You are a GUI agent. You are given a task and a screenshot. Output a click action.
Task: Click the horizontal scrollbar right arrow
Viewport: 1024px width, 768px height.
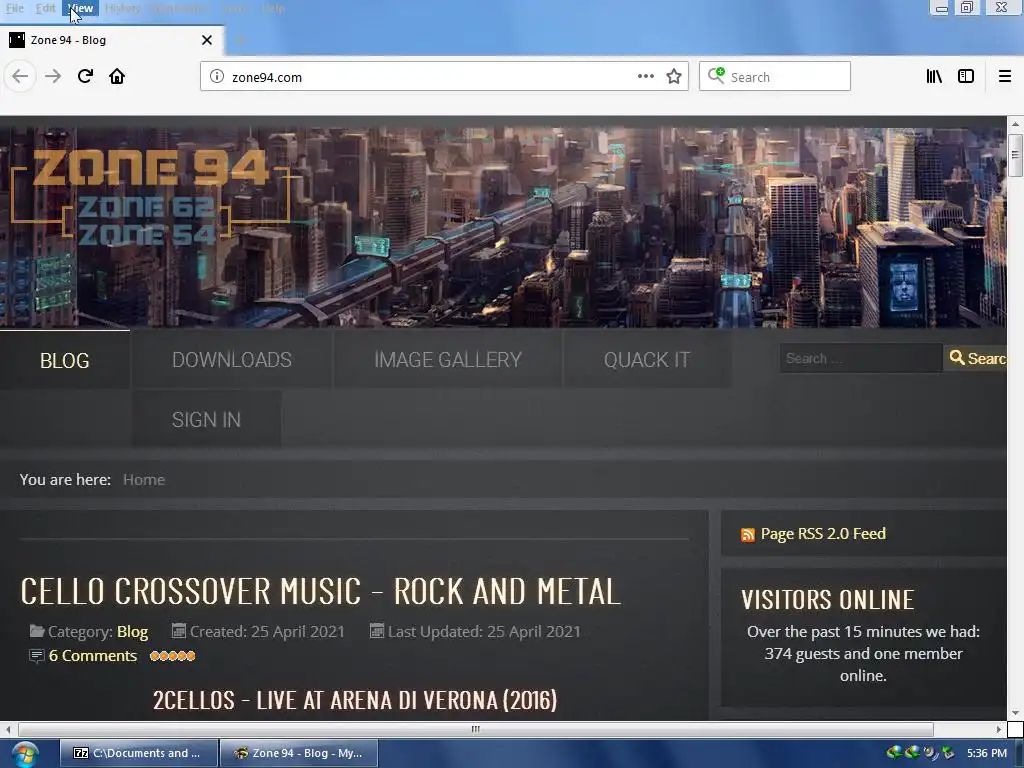tap(999, 729)
